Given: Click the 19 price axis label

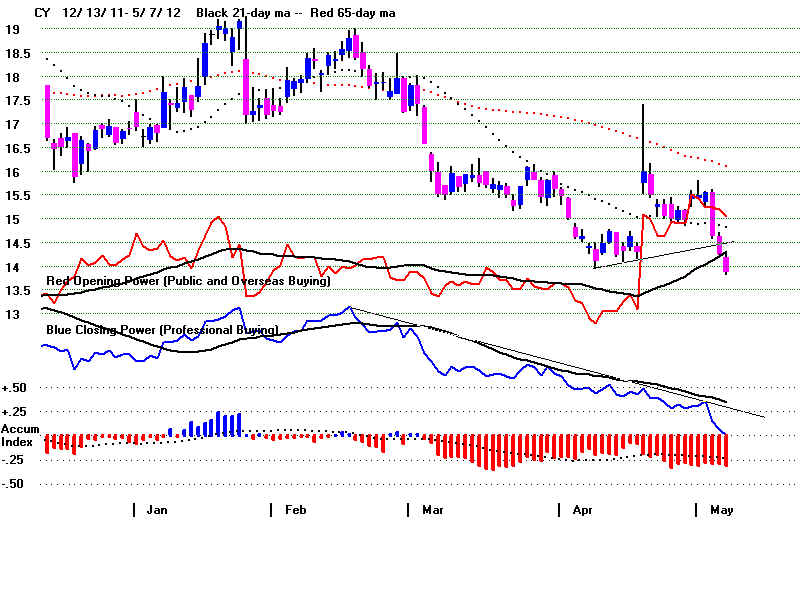Looking at the screenshot, I should point(14,30).
